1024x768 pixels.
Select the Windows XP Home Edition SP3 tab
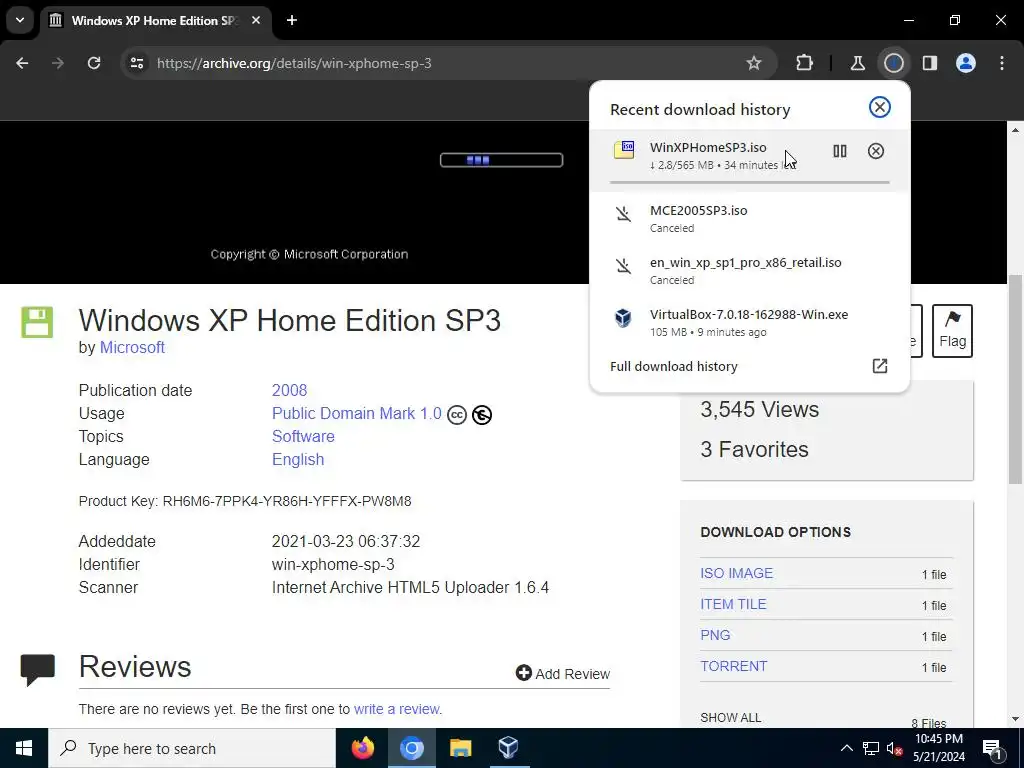coord(157,20)
